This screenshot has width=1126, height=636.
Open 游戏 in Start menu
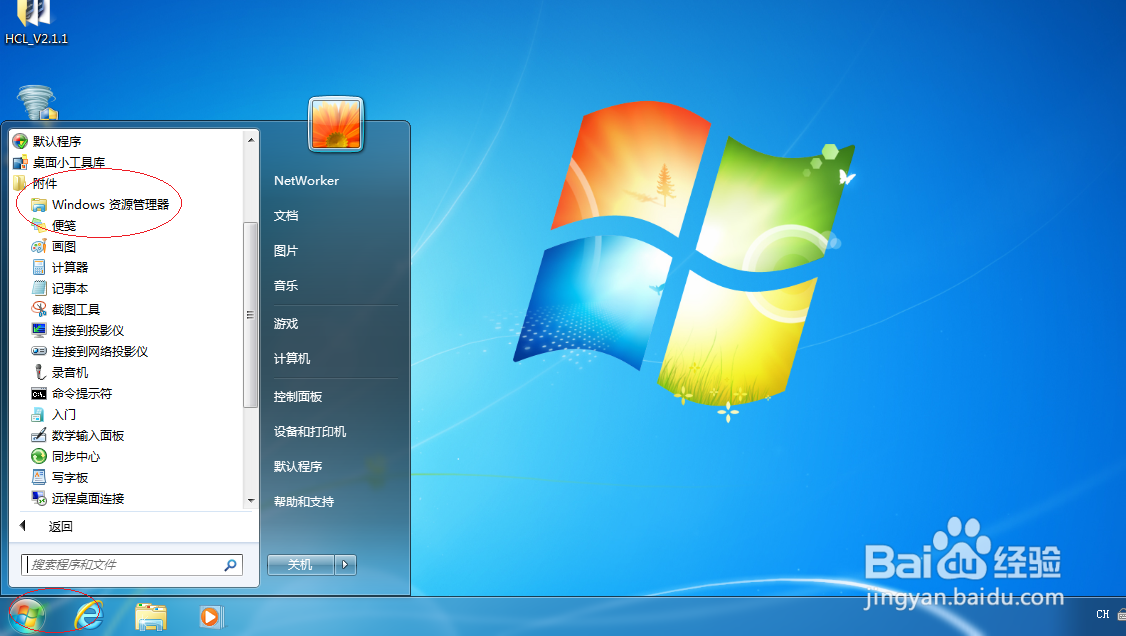pos(286,324)
